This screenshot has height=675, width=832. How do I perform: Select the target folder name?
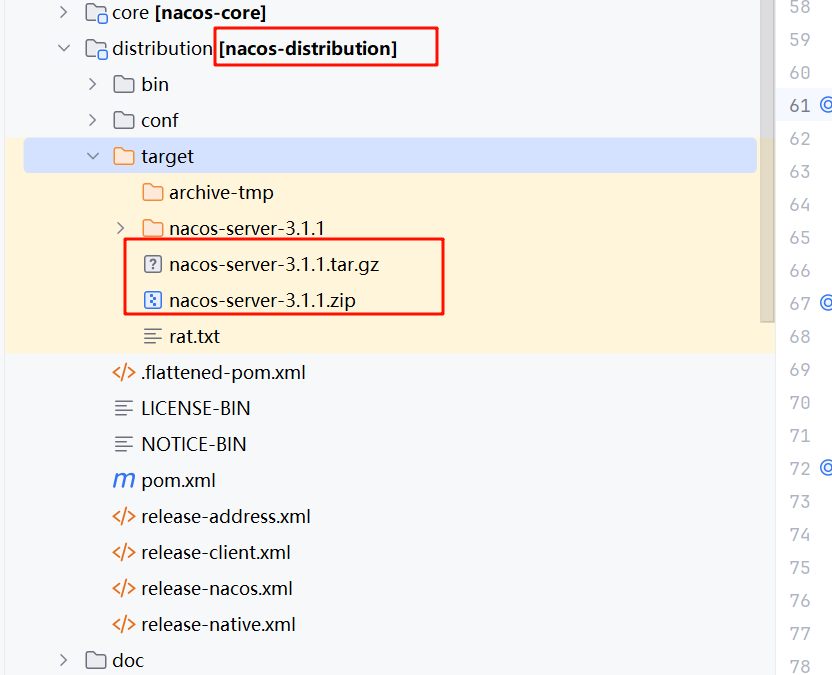[x=167, y=157]
